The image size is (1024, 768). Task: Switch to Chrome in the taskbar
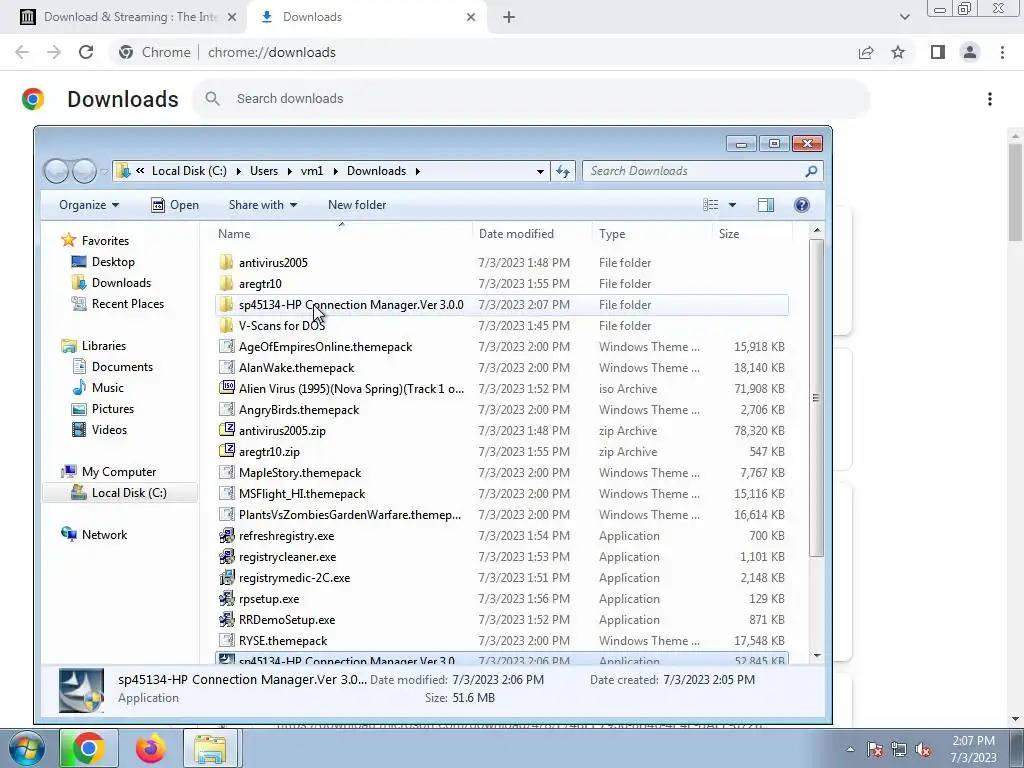coord(89,748)
